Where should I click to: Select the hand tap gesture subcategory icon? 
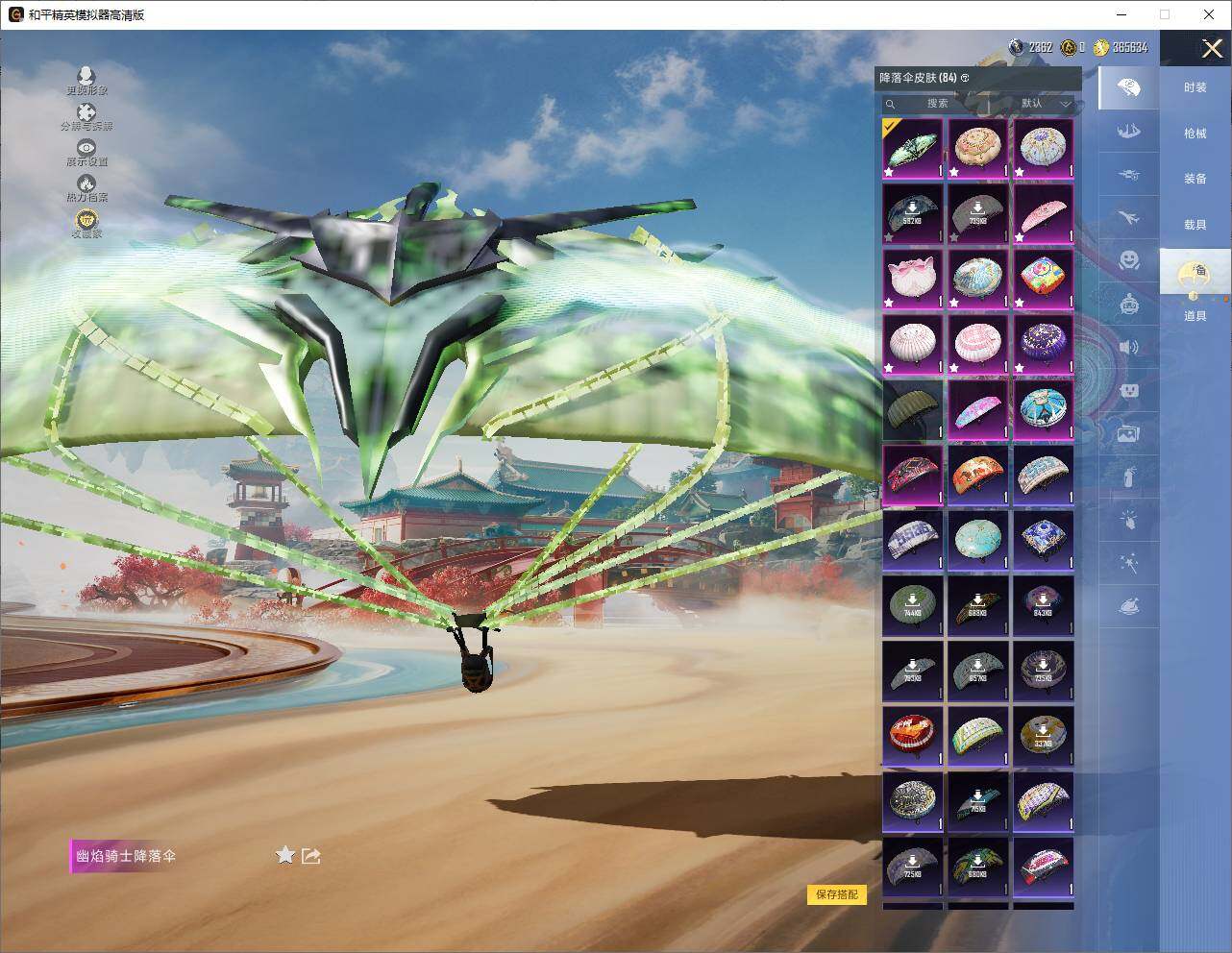[1129, 520]
